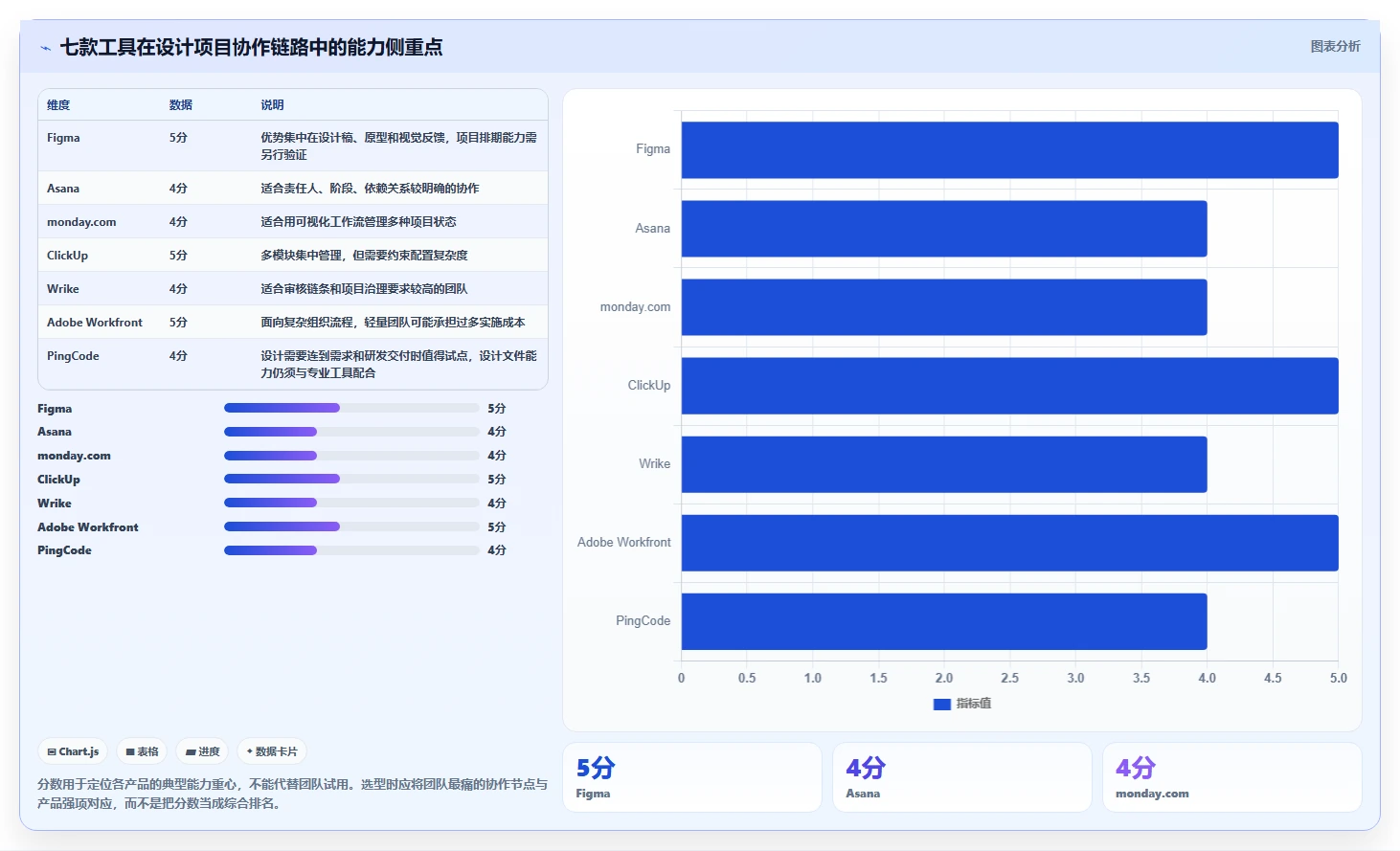Click the 维度 column header

click(58, 105)
